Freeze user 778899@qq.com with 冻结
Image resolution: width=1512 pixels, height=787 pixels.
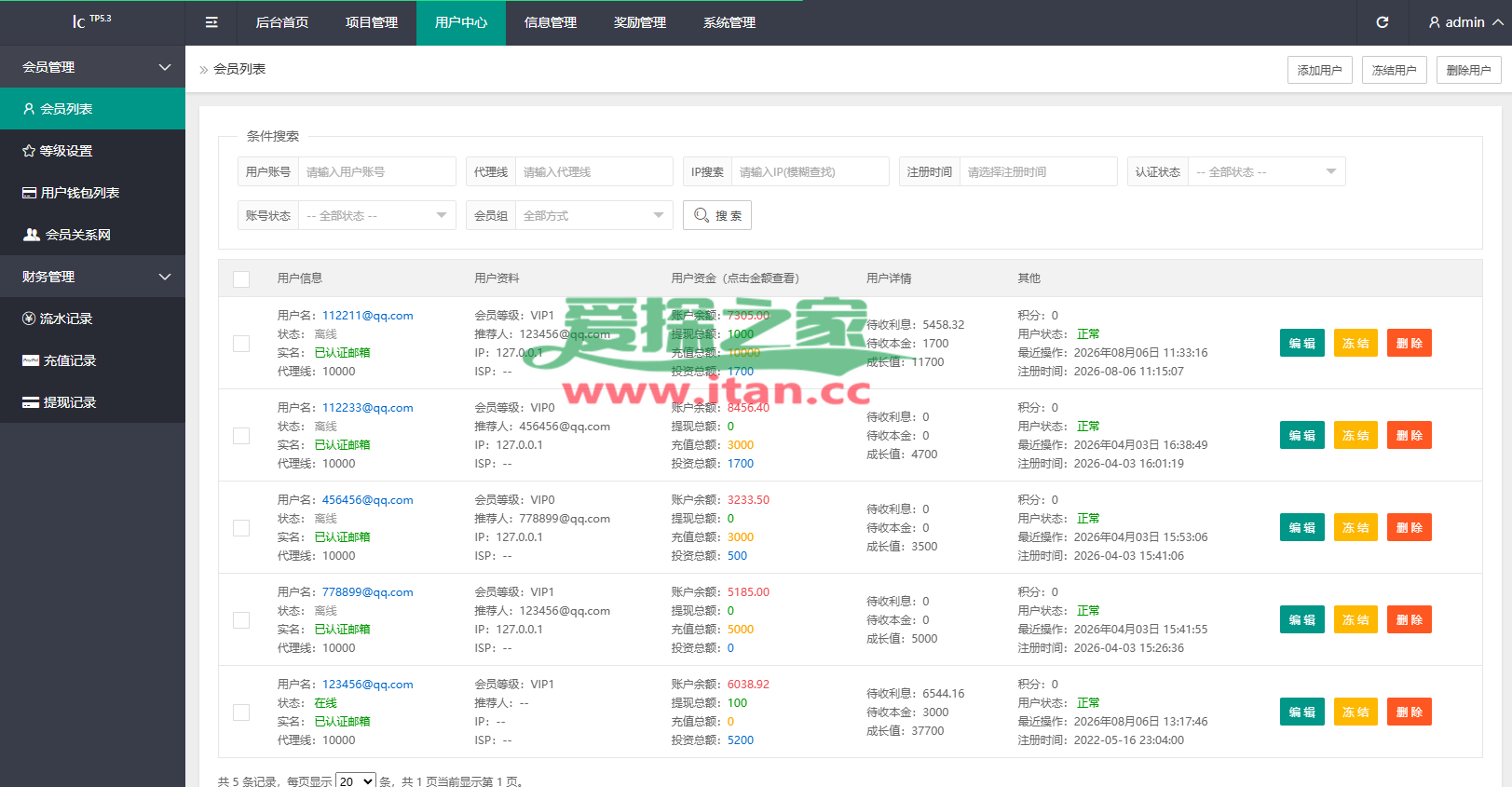[x=1355, y=619]
